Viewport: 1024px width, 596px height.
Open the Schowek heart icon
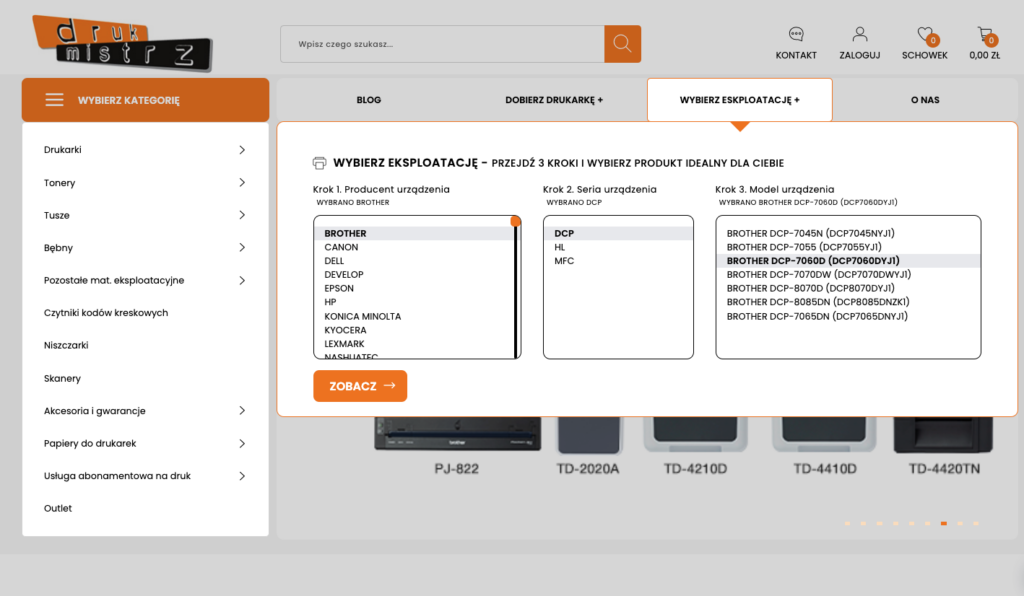925,34
